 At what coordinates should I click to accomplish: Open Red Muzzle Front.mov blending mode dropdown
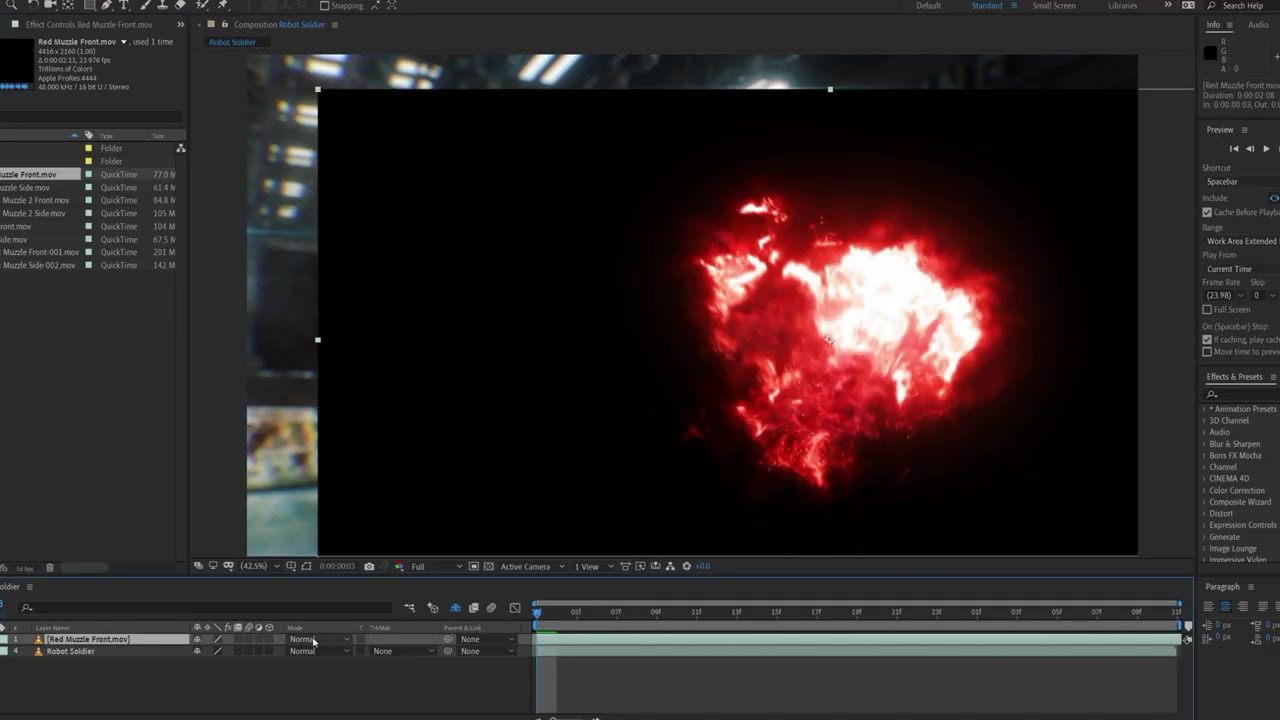coord(320,639)
